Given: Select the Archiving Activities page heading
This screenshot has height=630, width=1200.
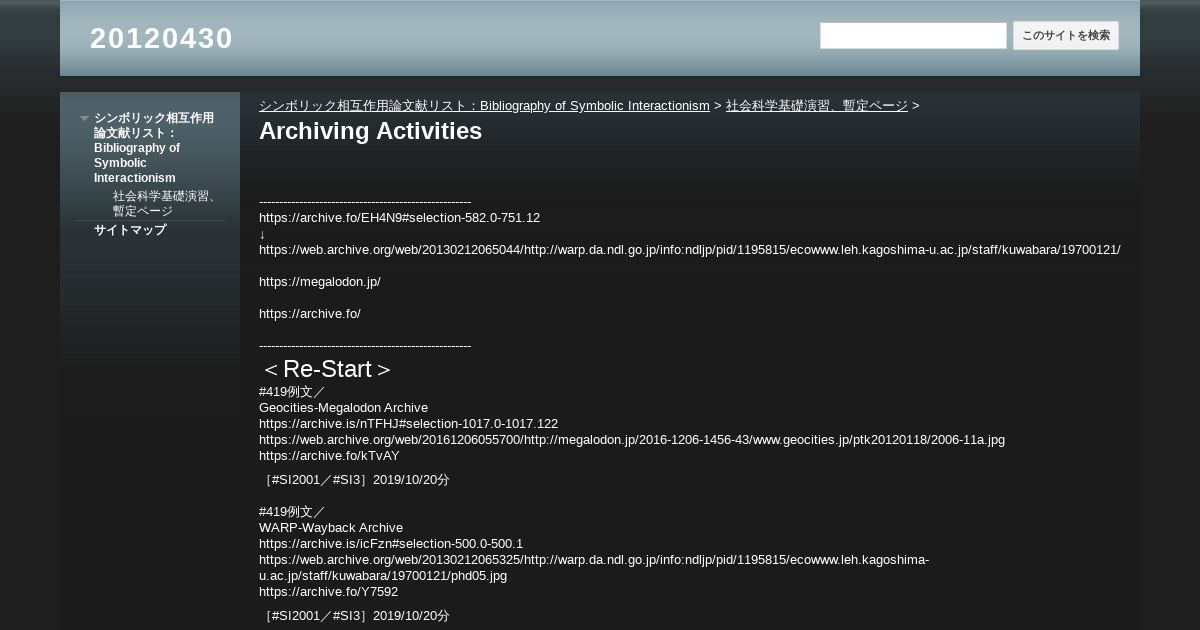Looking at the screenshot, I should [370, 131].
